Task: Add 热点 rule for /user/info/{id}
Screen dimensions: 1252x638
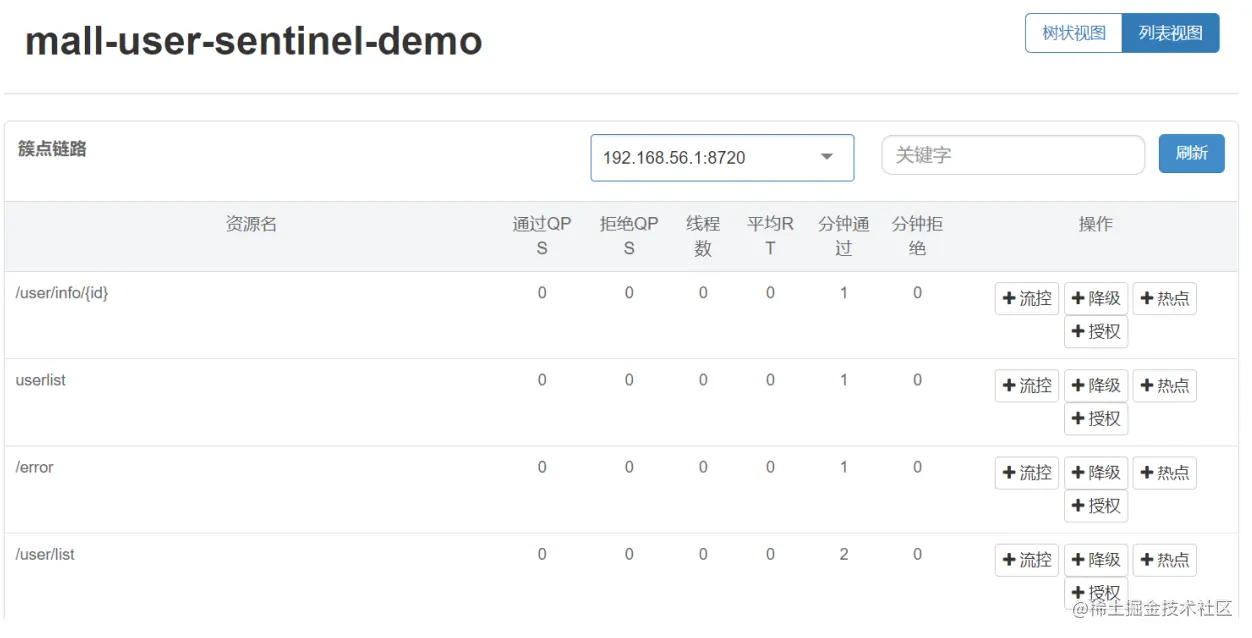Action: coord(1164,298)
